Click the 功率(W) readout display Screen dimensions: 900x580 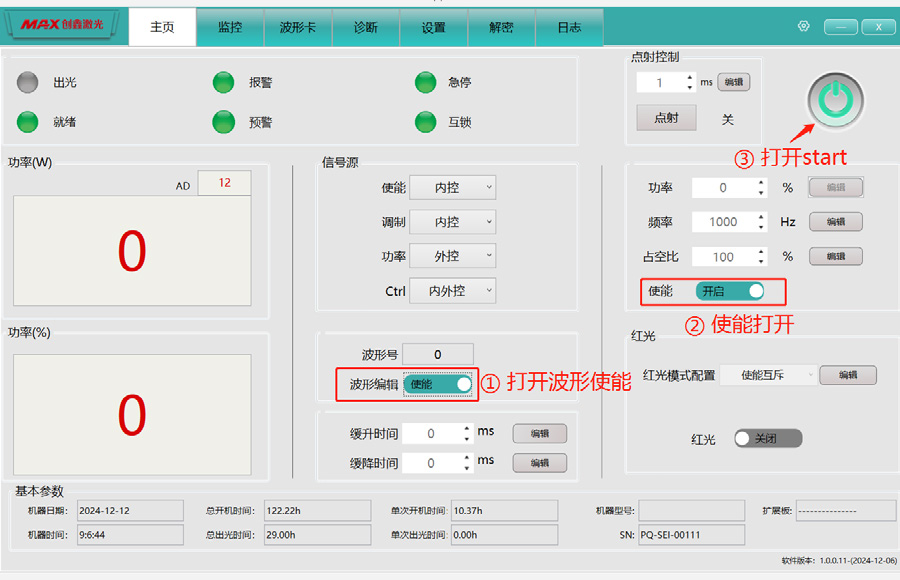(132, 251)
